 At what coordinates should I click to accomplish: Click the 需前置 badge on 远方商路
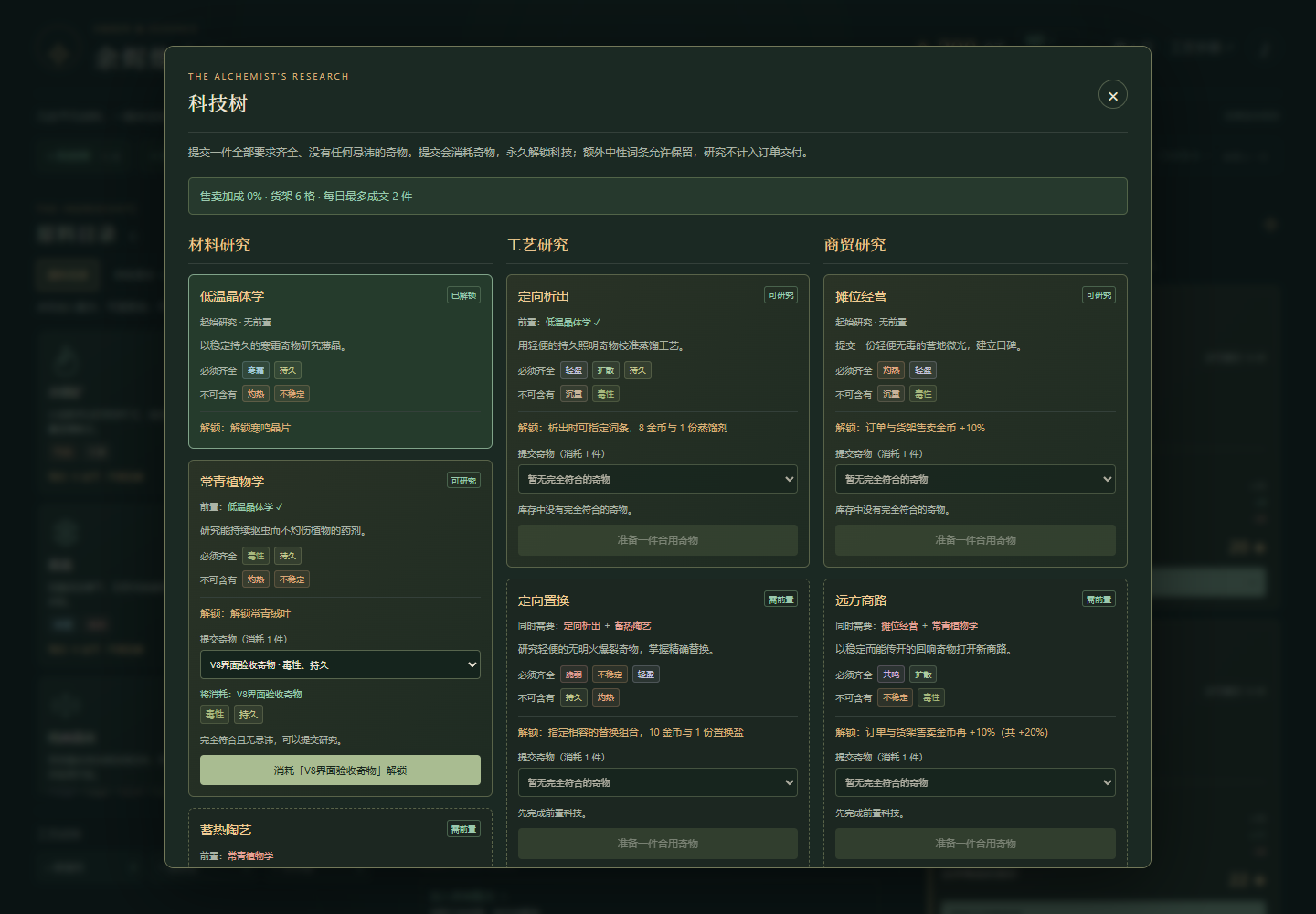click(1098, 600)
